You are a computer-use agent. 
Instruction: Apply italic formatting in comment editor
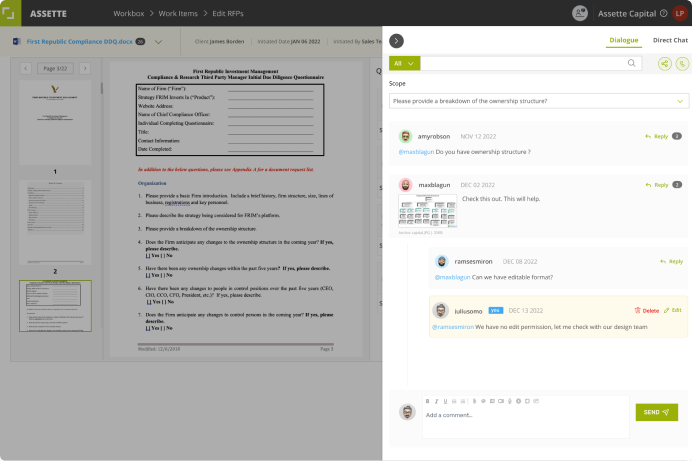tap(436, 401)
